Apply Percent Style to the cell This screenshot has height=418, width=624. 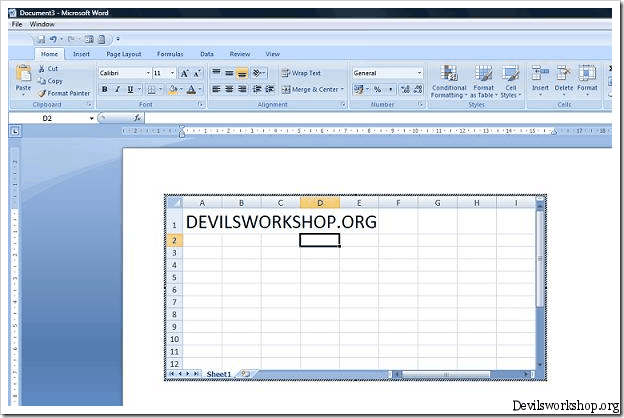tap(377, 89)
